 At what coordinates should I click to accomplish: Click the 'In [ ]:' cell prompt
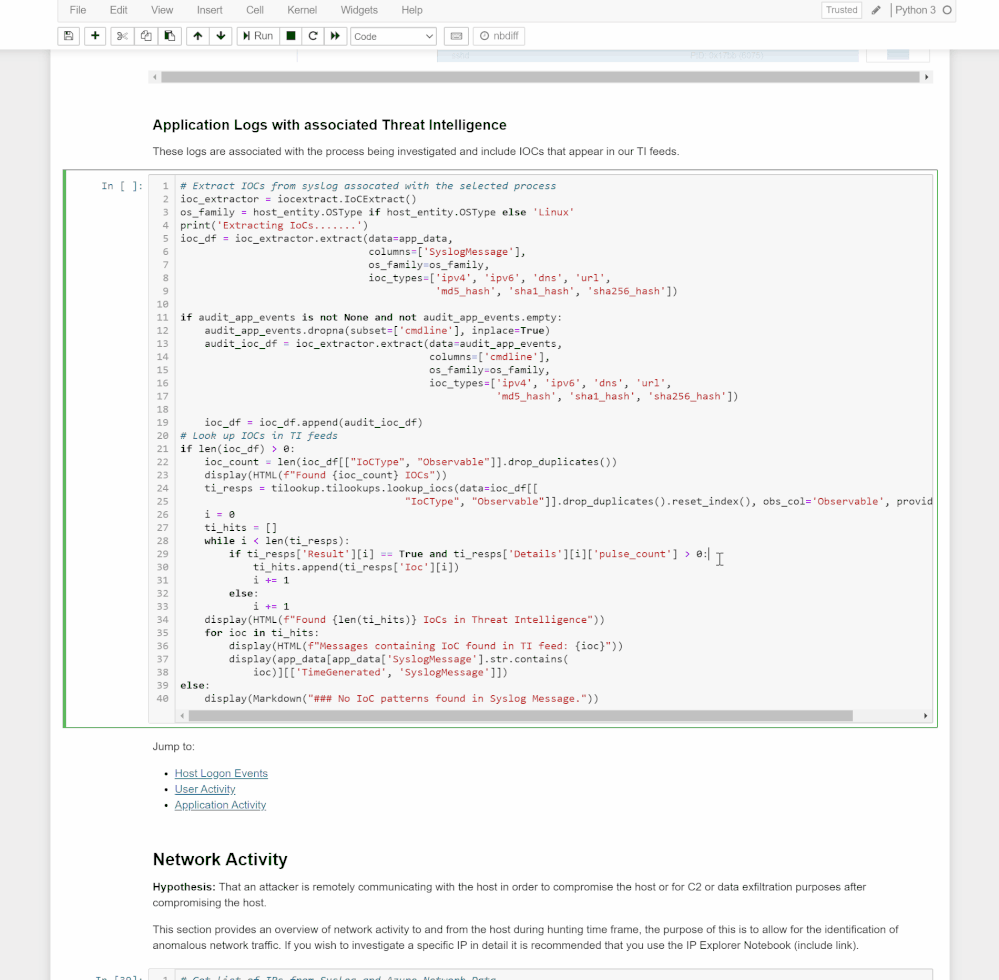(x=122, y=186)
